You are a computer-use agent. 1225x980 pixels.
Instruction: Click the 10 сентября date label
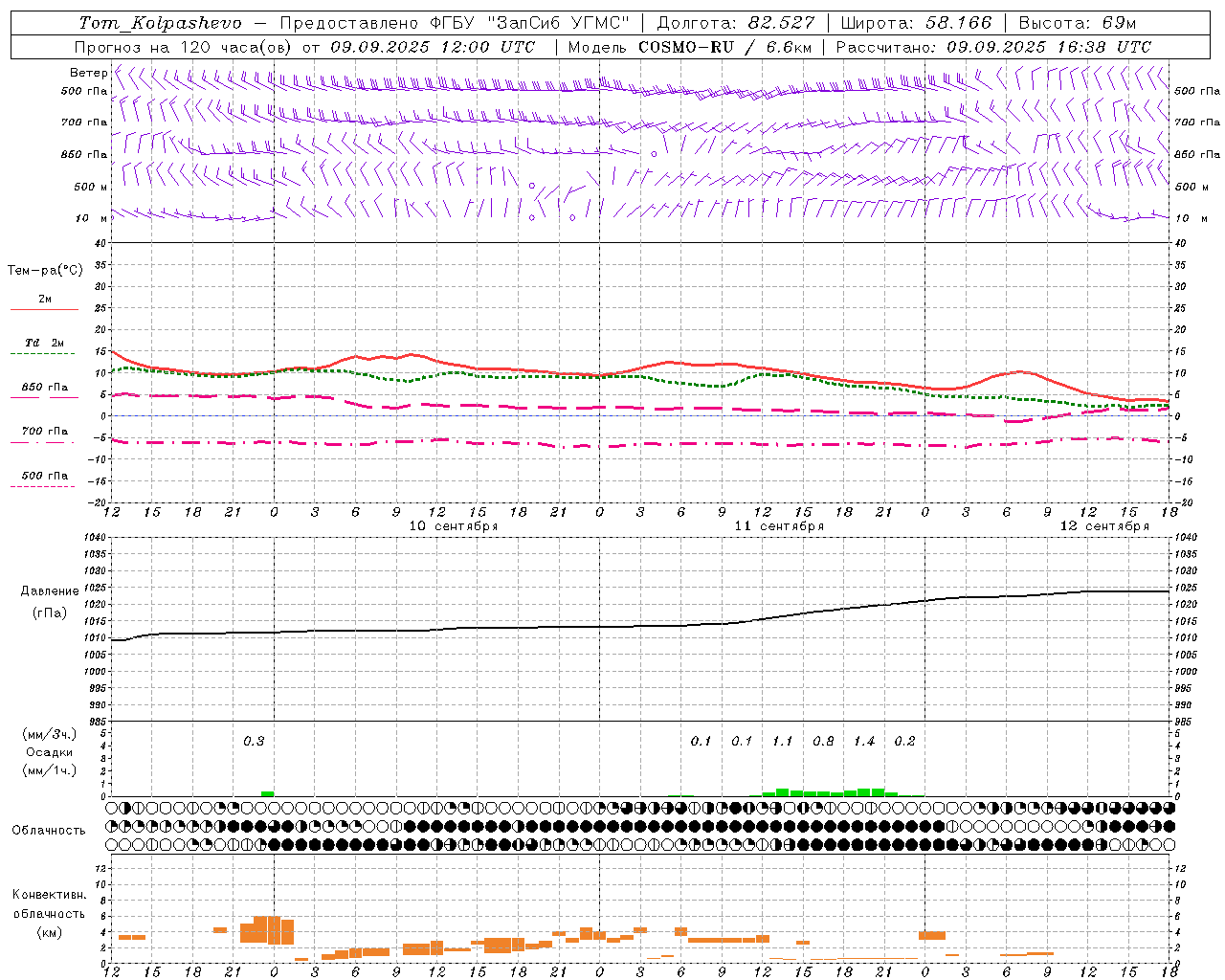[454, 526]
